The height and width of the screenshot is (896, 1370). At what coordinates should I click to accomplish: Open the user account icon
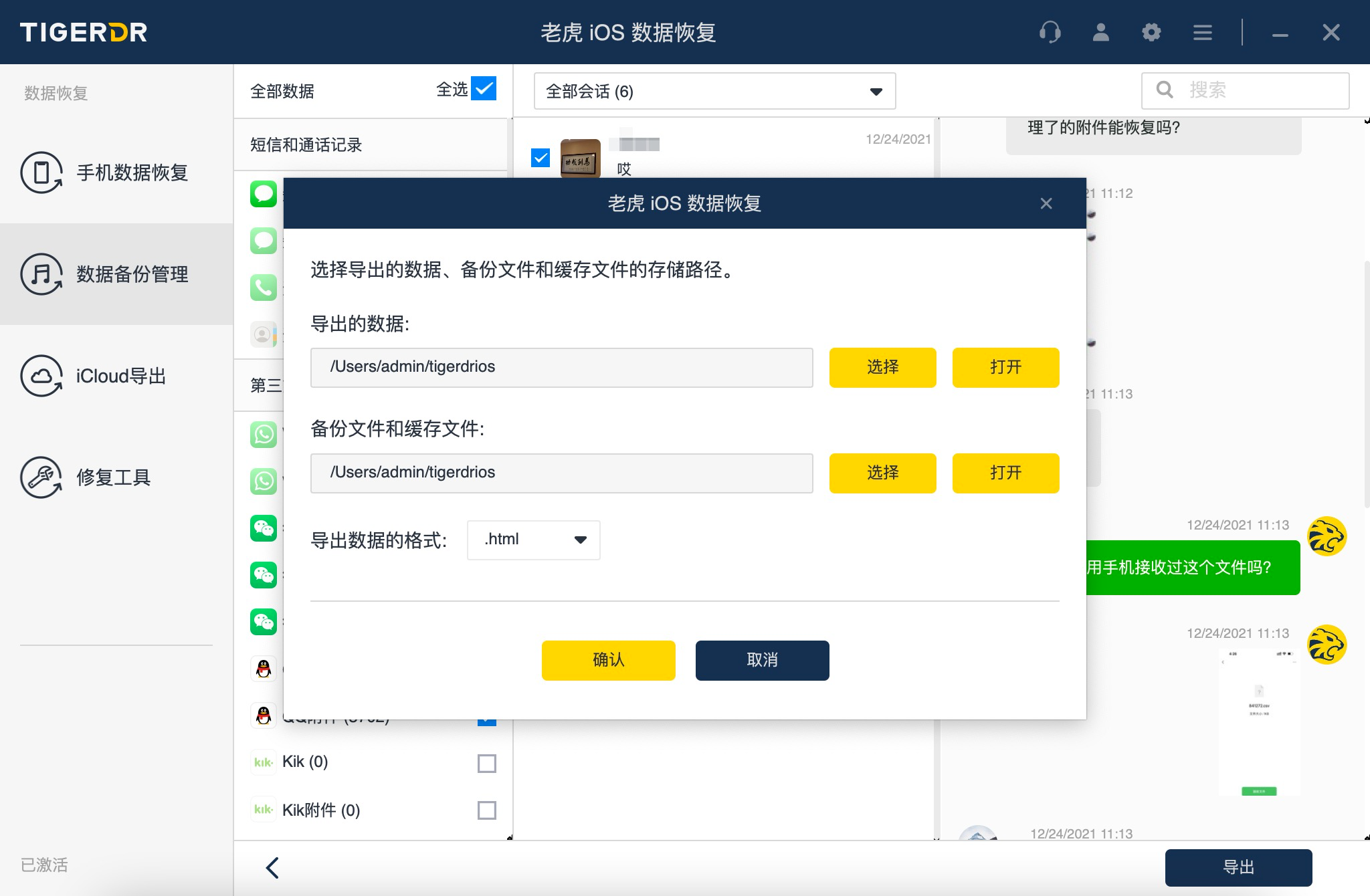1101,32
